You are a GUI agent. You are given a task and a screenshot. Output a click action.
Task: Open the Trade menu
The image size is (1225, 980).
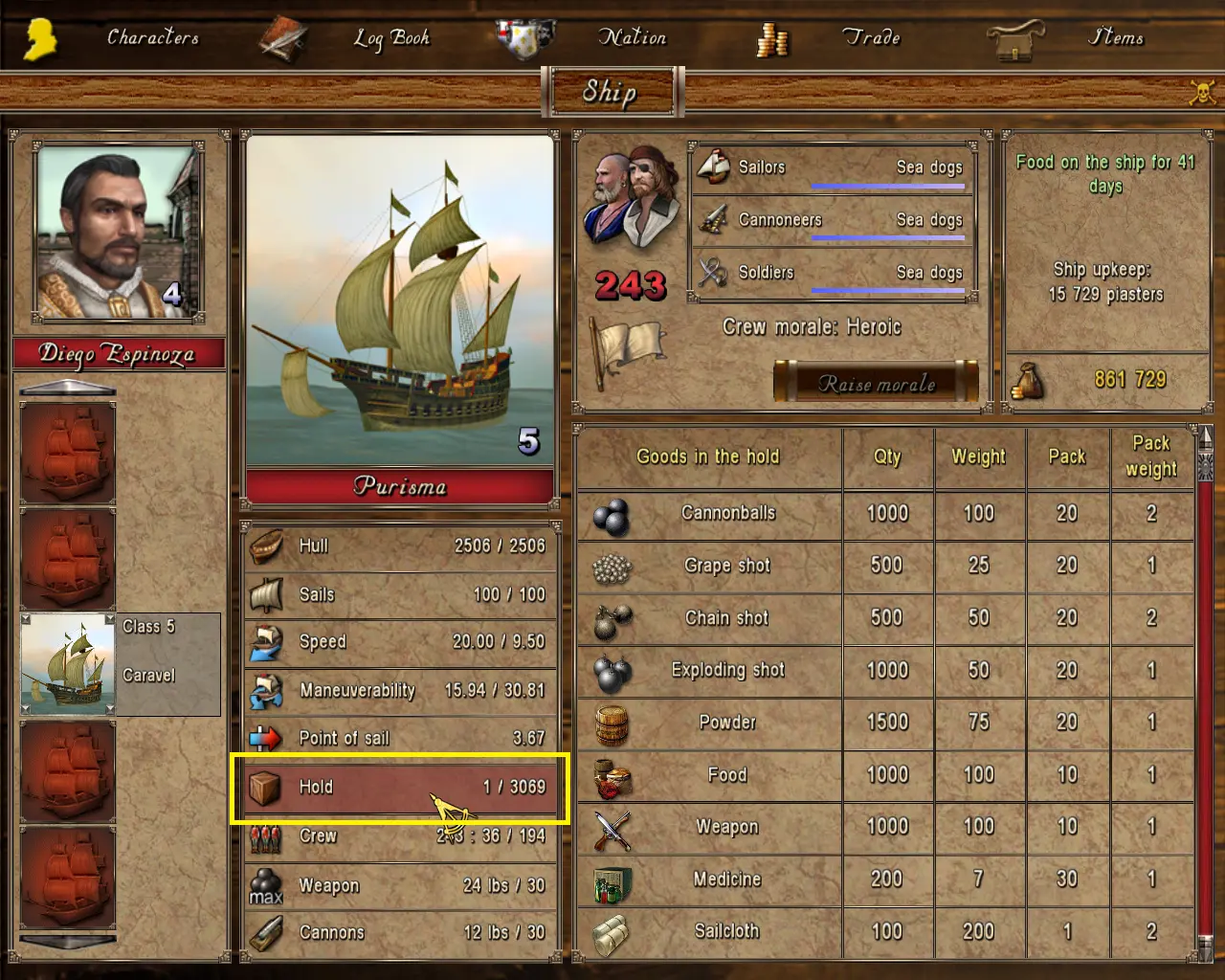click(871, 37)
